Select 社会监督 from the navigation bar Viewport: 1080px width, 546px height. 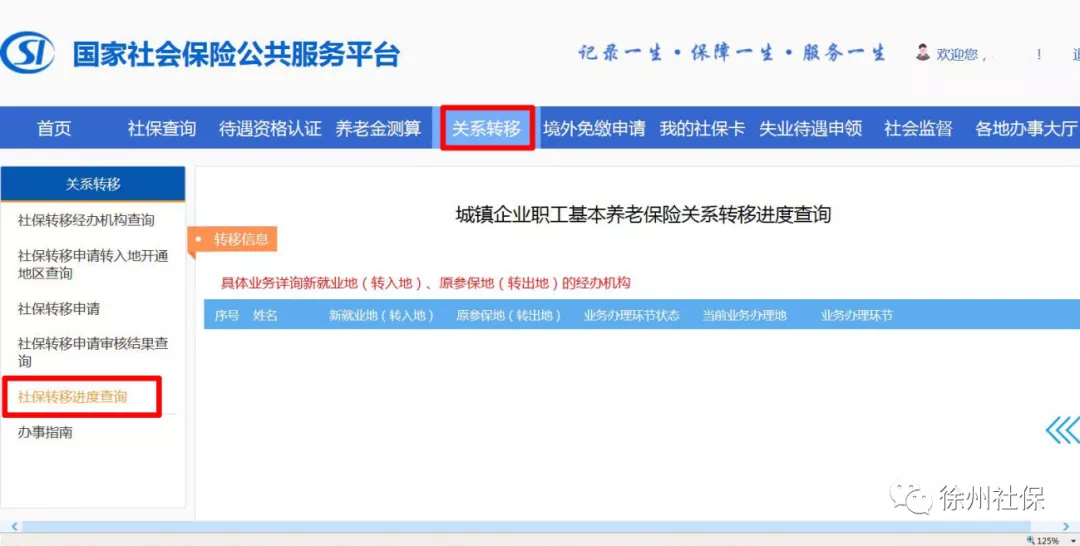click(918, 128)
